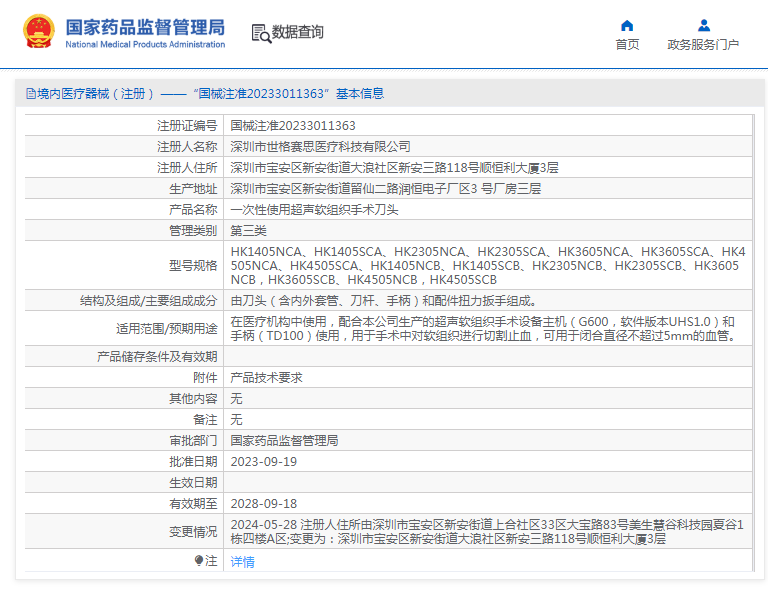Click the 批准日期 row label
Screen dimensions: 768x594
pos(193,462)
